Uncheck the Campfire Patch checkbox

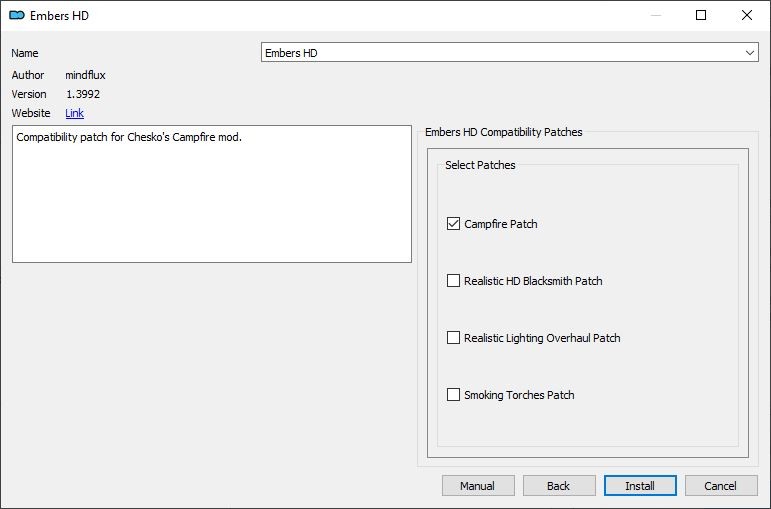point(453,224)
